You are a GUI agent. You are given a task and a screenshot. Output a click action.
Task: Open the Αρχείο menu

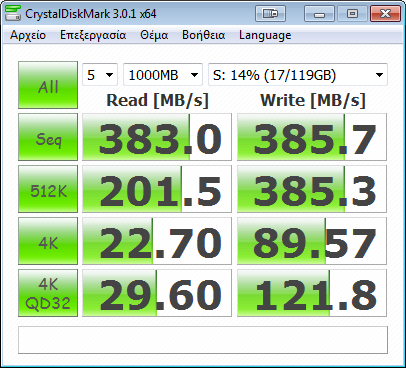[x=28, y=35]
